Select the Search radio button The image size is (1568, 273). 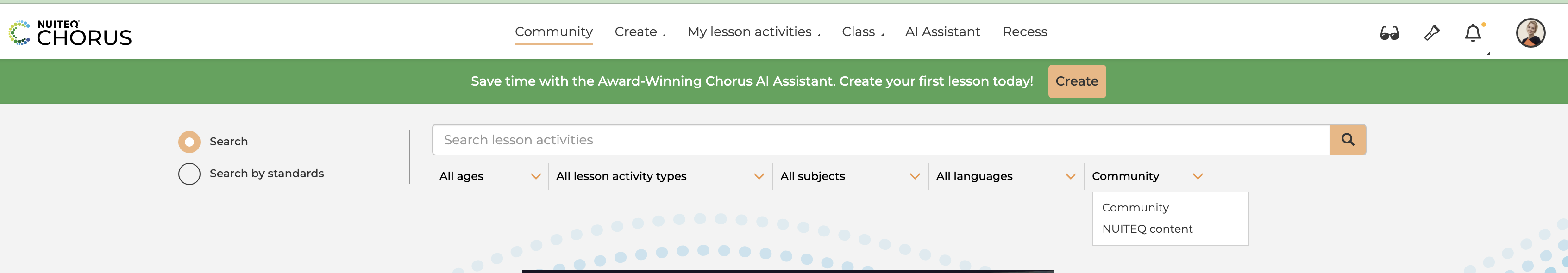(x=189, y=142)
